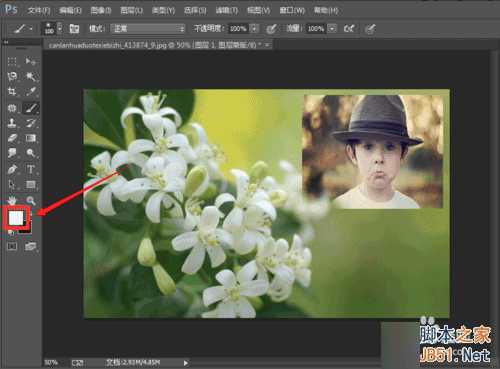Select the Clone Stamp tool

point(12,123)
